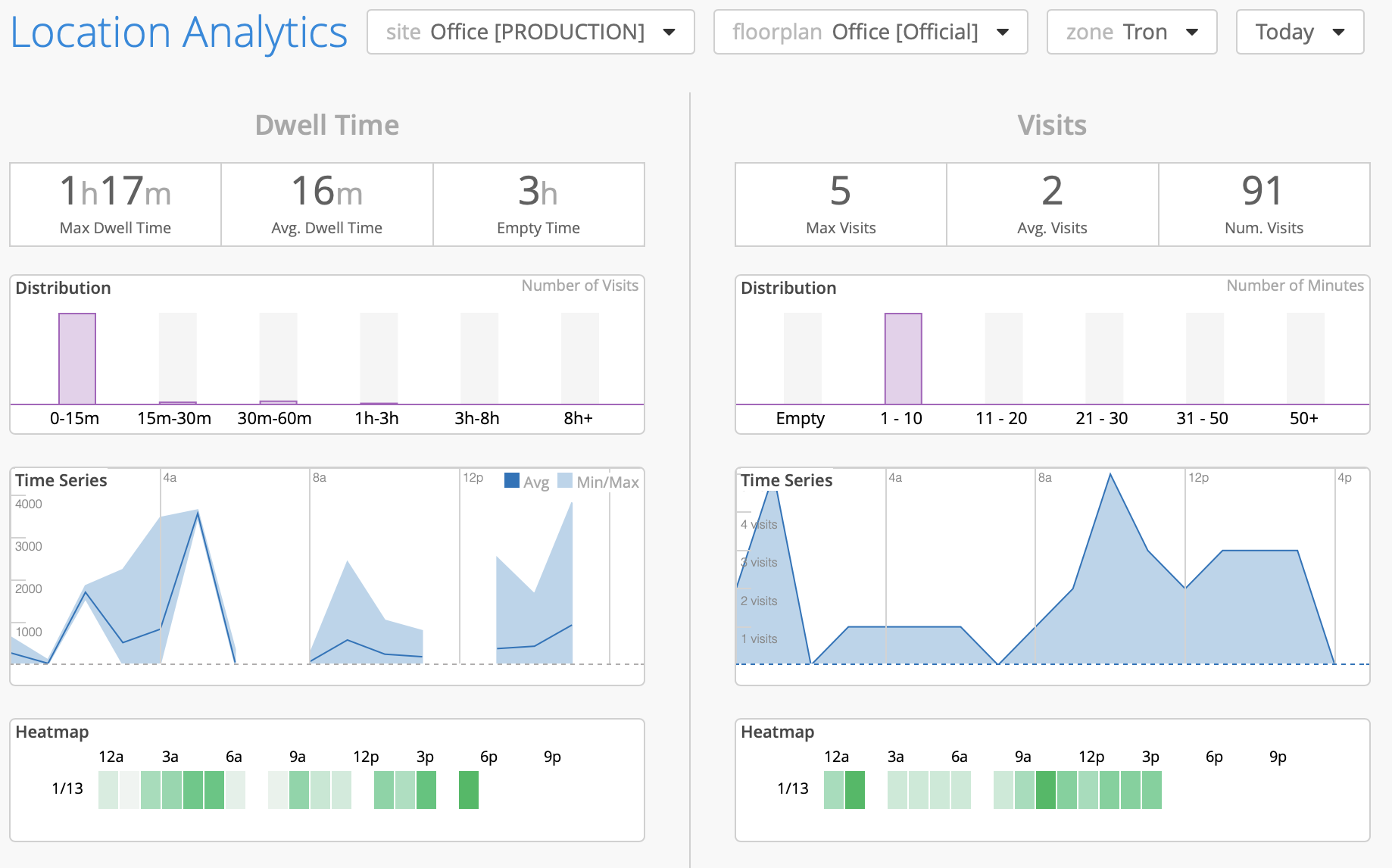Screen dimensions: 1392x868
Task: Click the 8a marker in Visits time series
Action: (x=1044, y=478)
